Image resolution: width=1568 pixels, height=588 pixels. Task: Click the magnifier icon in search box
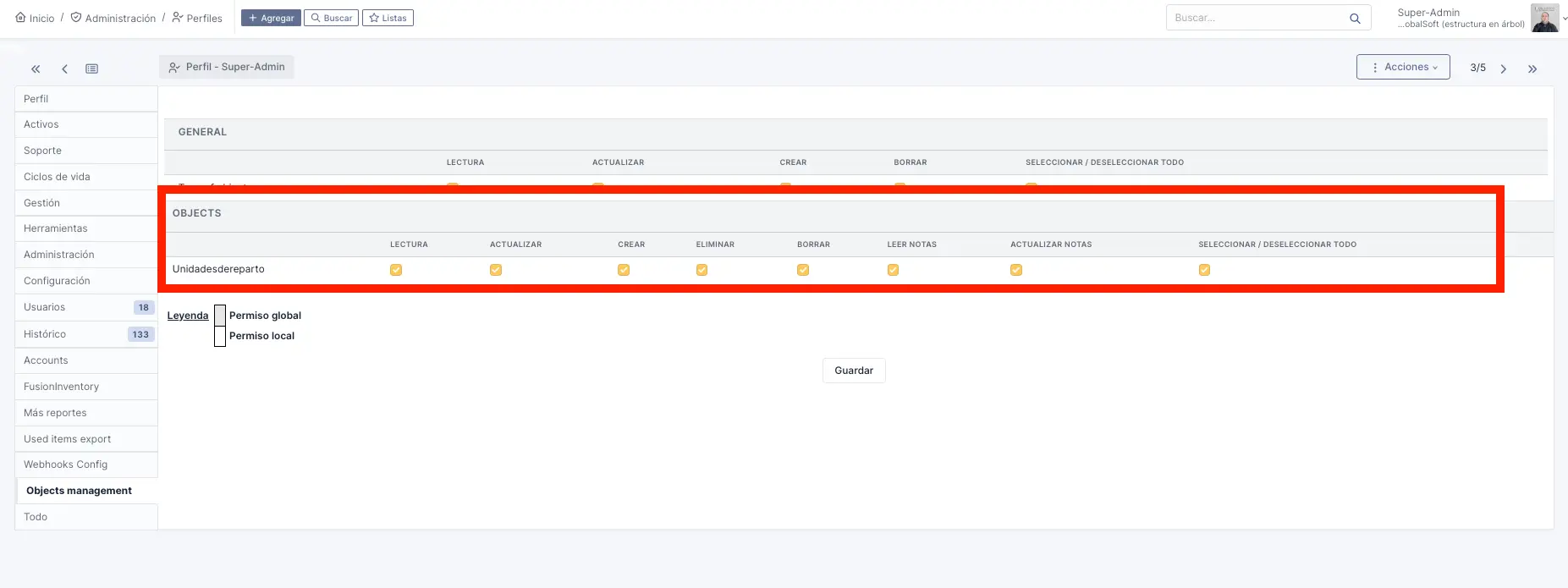1355,19
